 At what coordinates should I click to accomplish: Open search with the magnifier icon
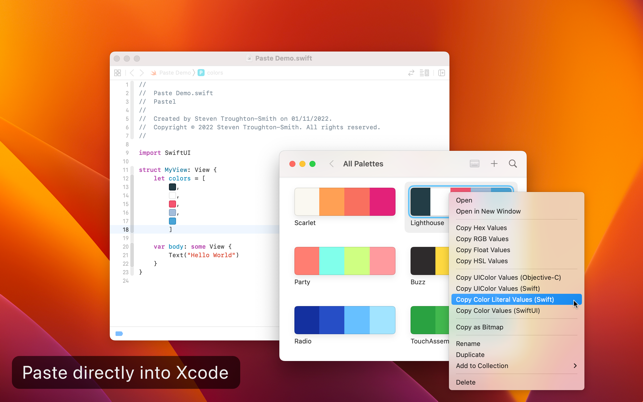pyautogui.click(x=513, y=164)
